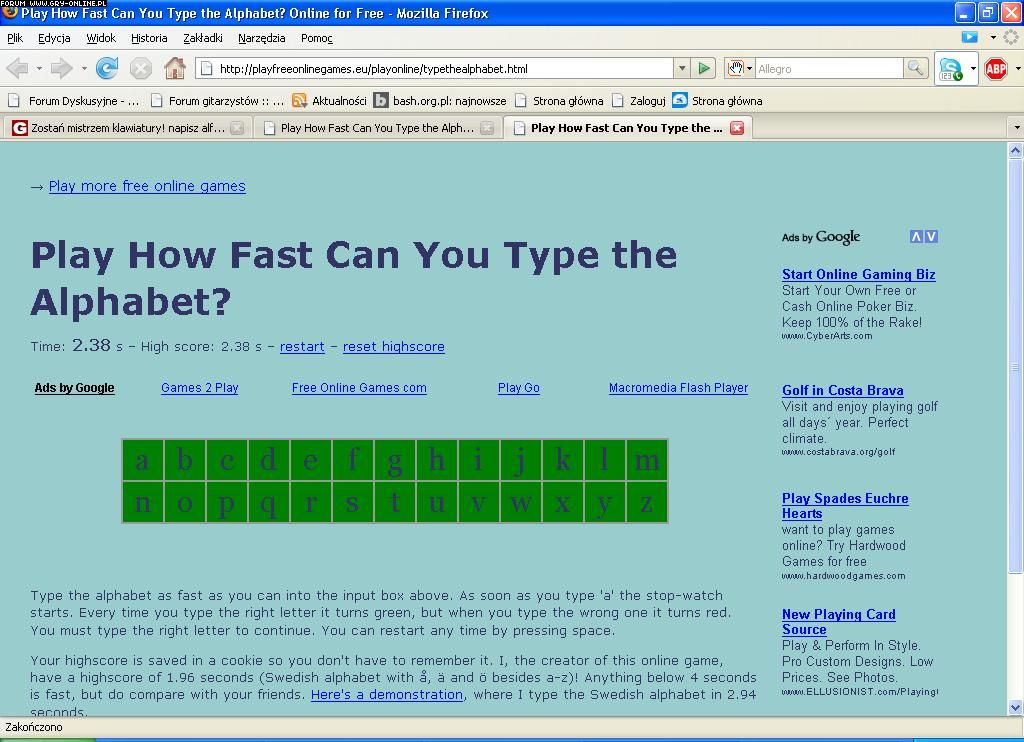Open Golf in Costa Brava ad
Viewport: 1024px width, 742px height.
click(x=842, y=391)
